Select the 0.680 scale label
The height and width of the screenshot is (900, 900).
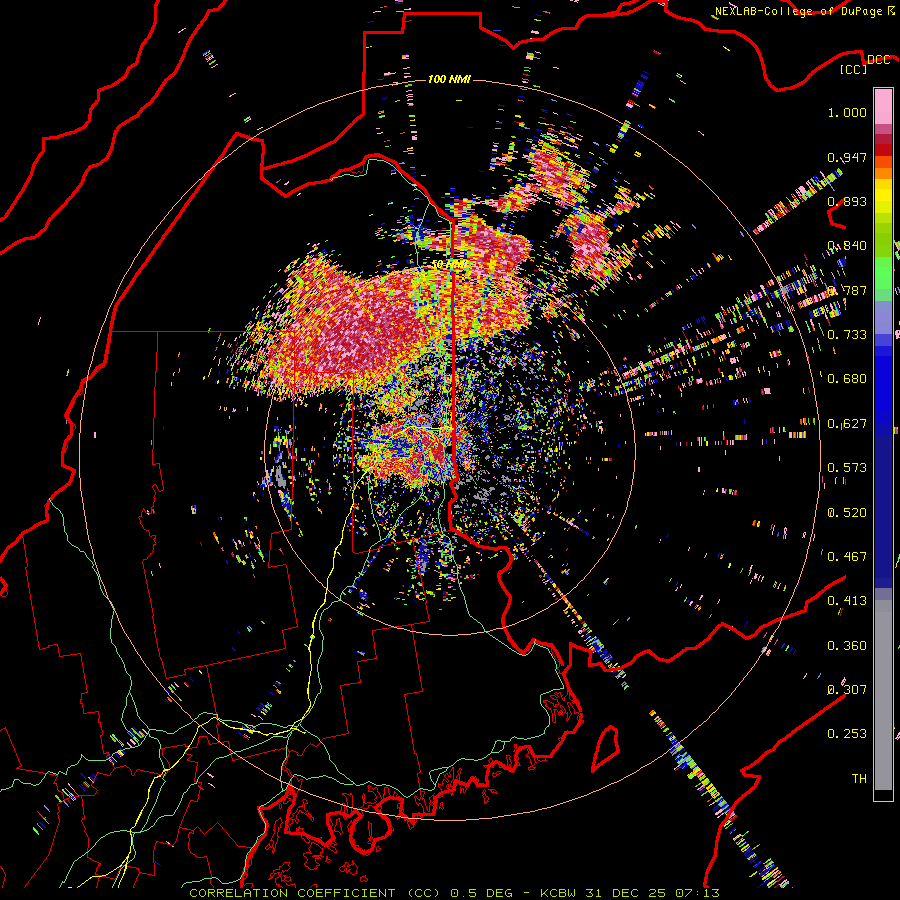pyautogui.click(x=847, y=379)
